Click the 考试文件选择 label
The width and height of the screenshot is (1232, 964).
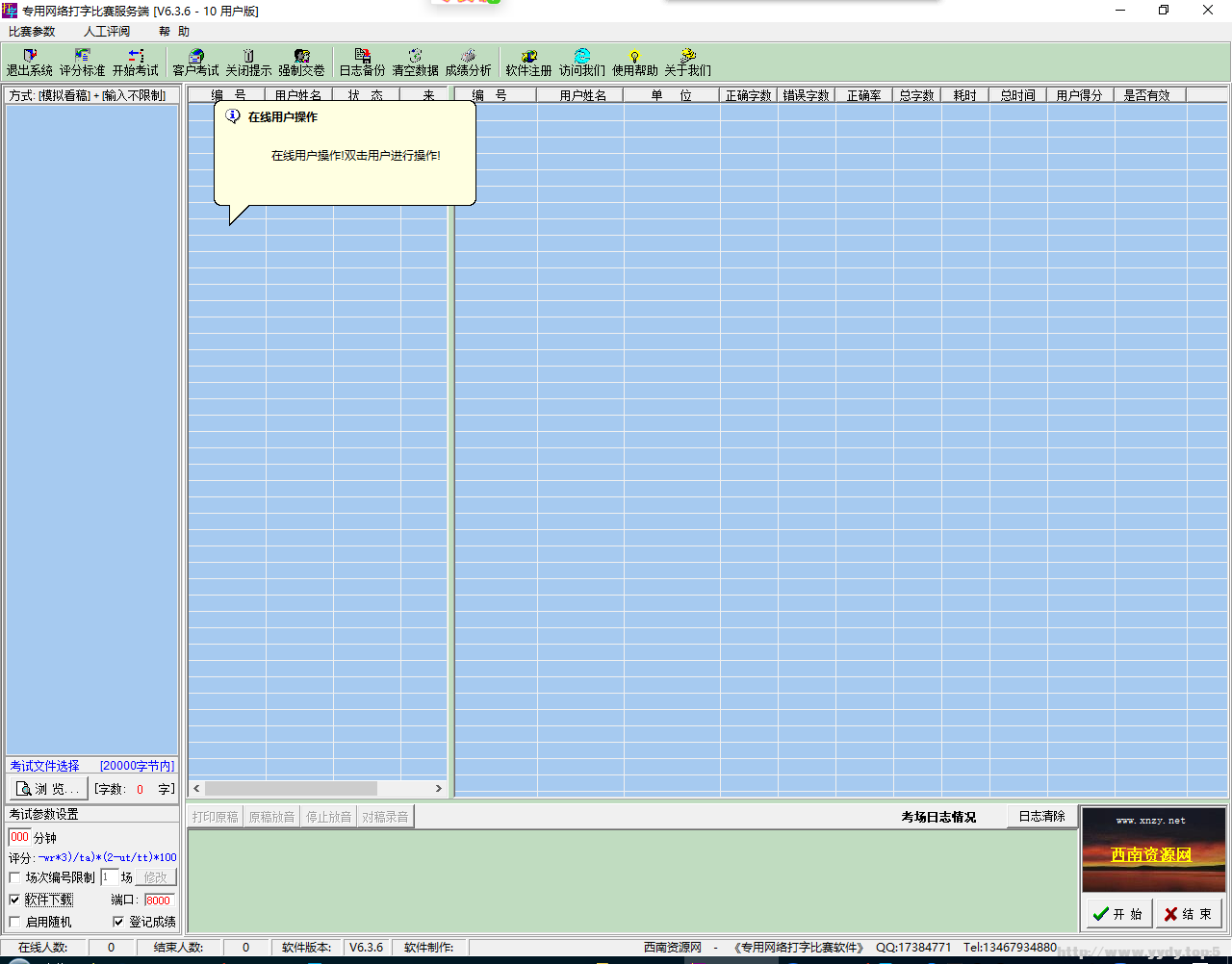click(44, 766)
